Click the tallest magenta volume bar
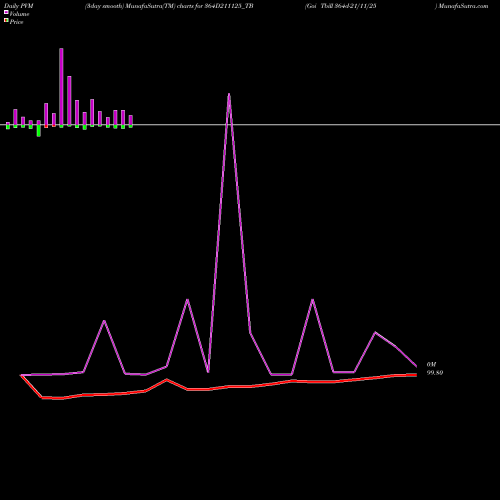 [61, 87]
